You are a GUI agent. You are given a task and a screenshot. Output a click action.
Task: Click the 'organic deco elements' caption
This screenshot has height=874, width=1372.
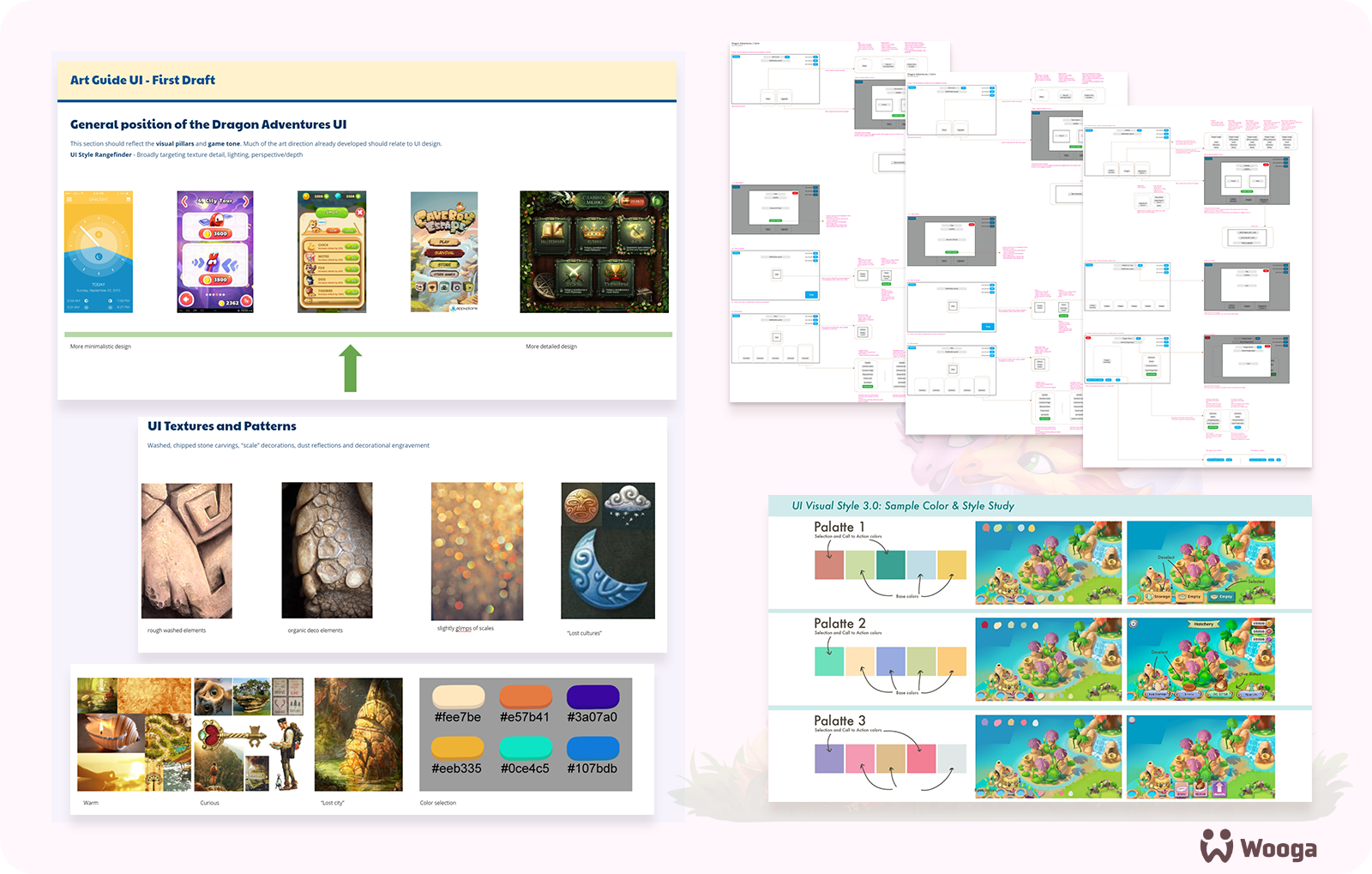coord(316,630)
